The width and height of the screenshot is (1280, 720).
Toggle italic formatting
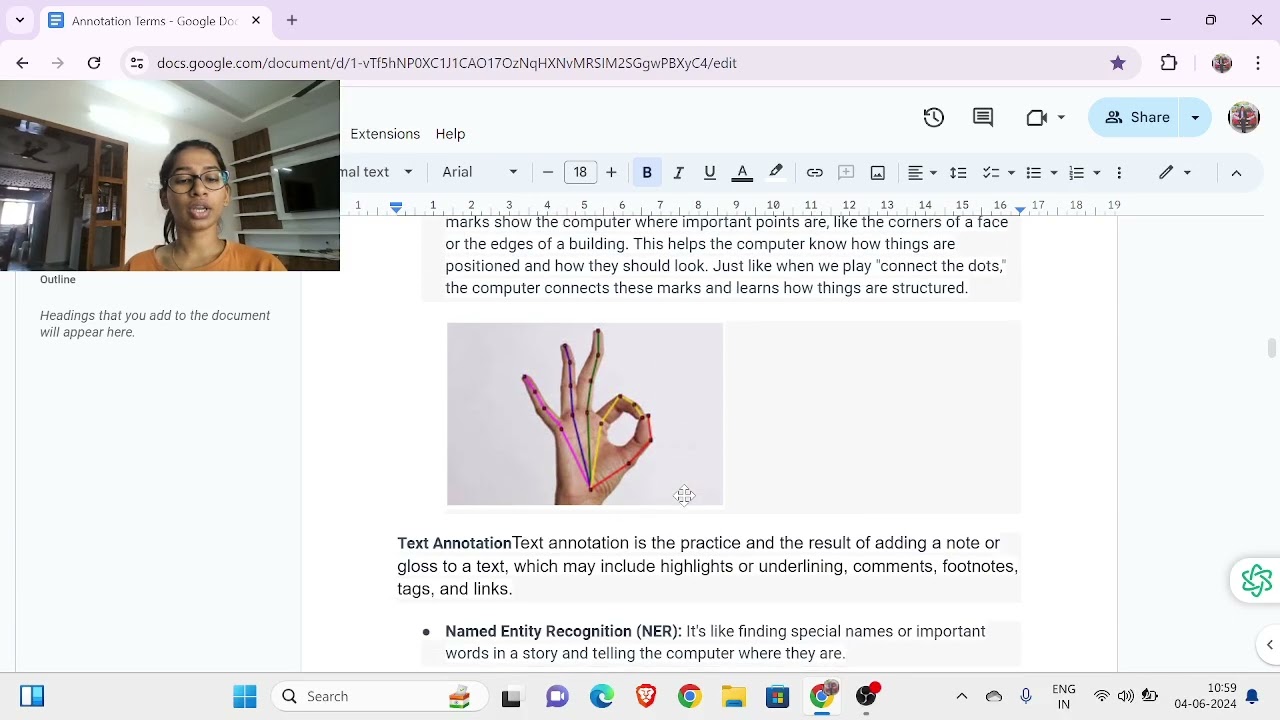point(678,172)
